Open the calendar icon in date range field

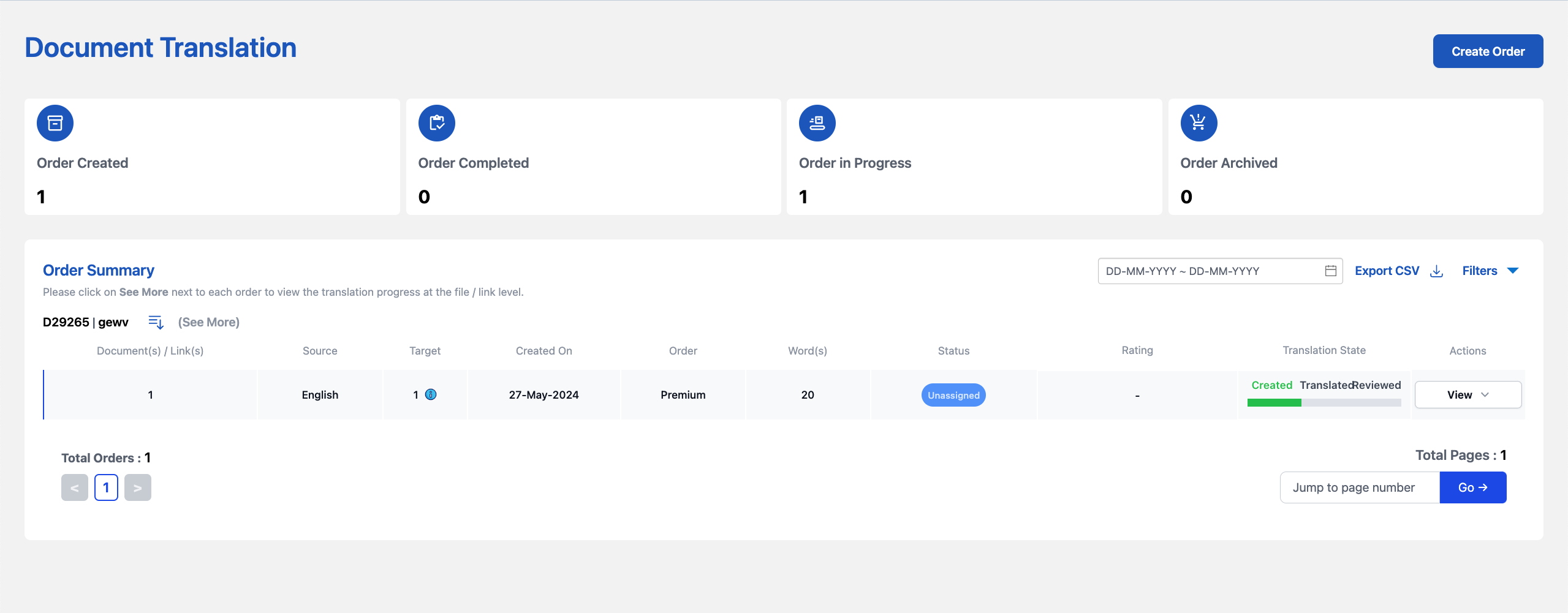tap(1330, 271)
